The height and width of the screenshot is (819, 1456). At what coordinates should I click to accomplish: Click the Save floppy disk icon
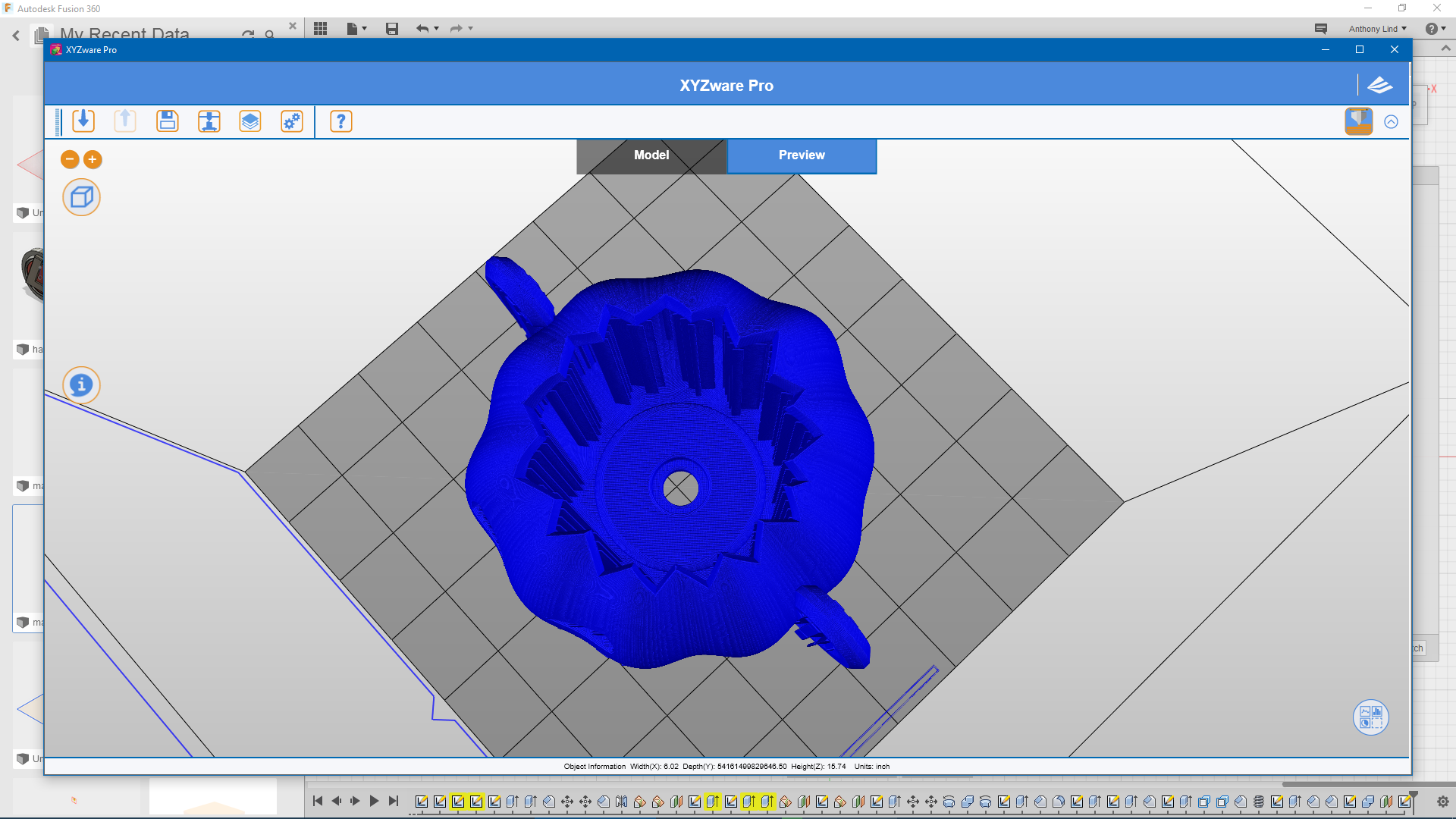(x=167, y=121)
